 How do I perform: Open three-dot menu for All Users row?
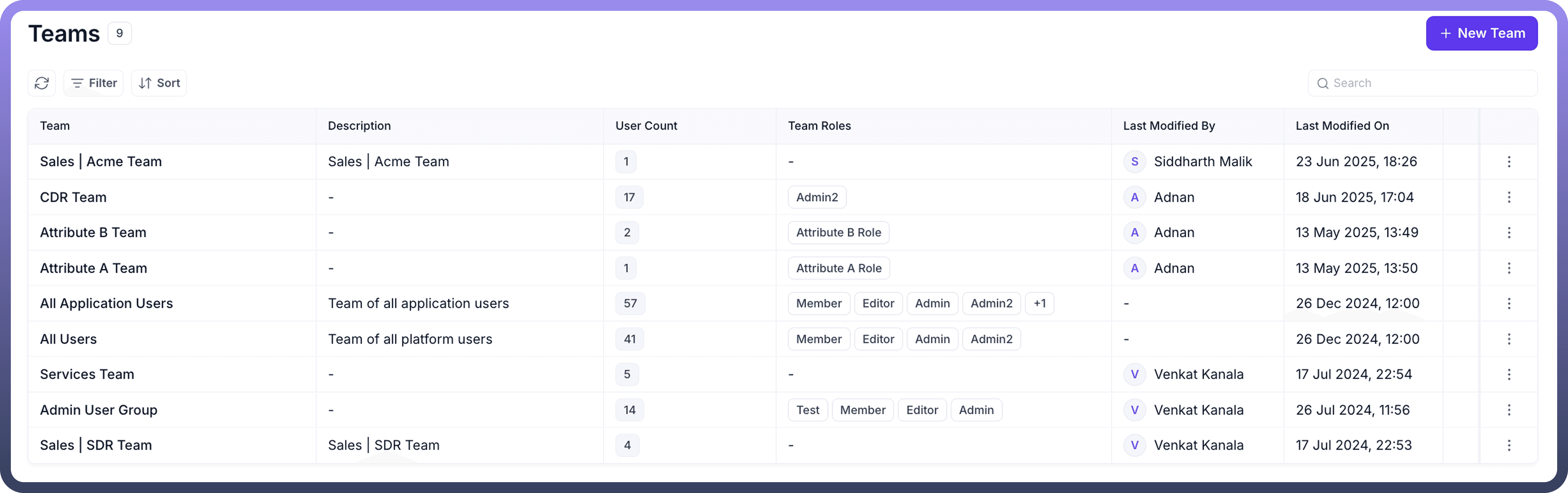click(1508, 339)
